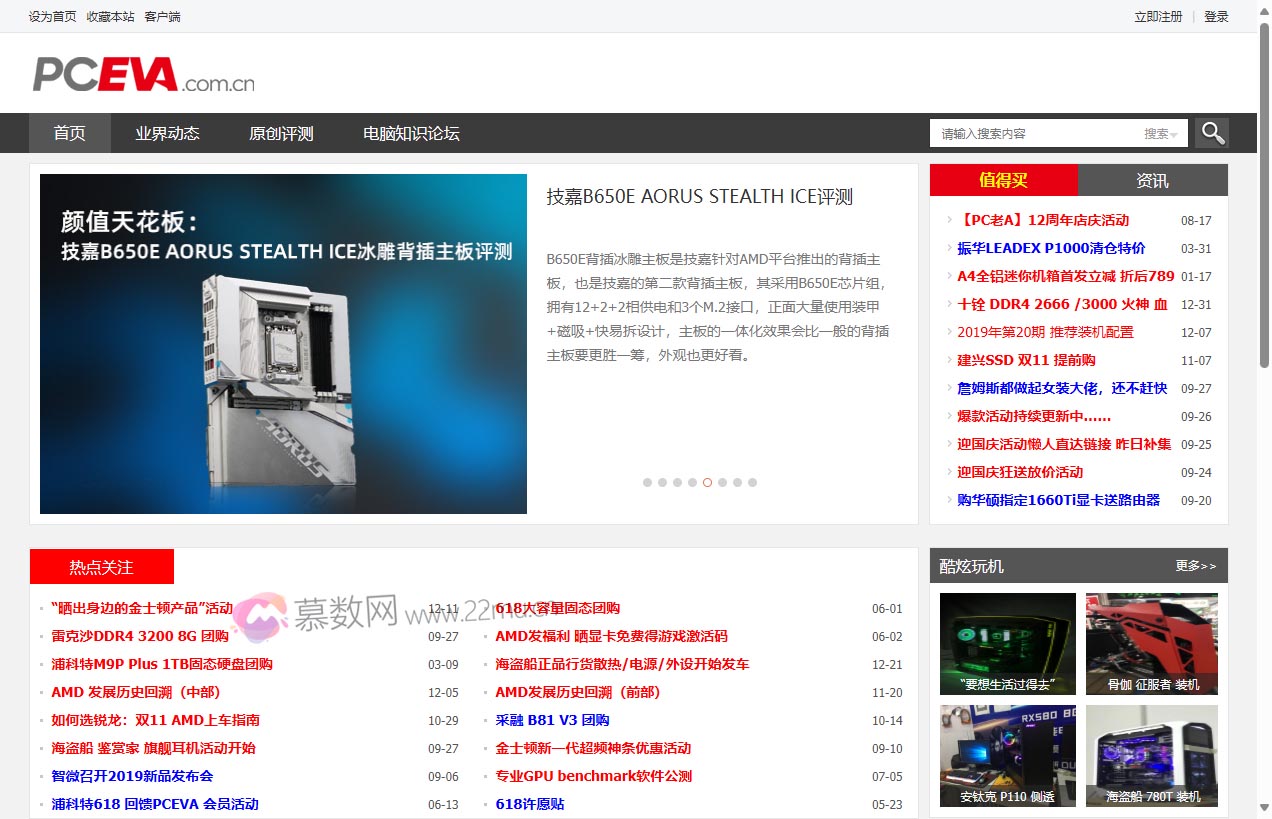
Task: Open the 原创评测 navigation menu item
Action: click(281, 133)
